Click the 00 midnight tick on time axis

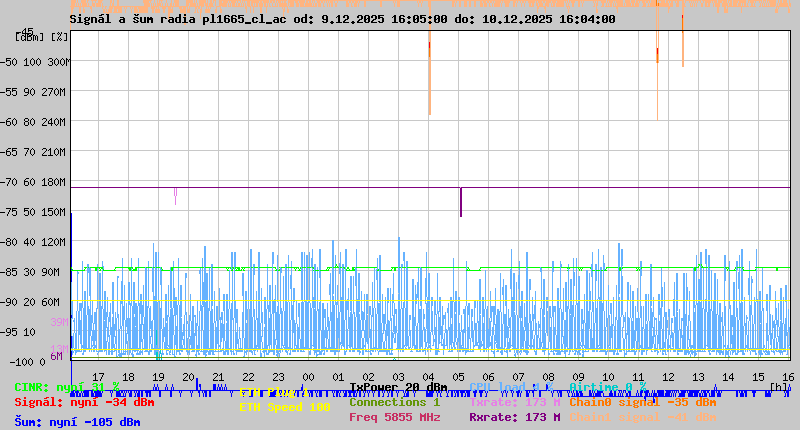pos(309,376)
